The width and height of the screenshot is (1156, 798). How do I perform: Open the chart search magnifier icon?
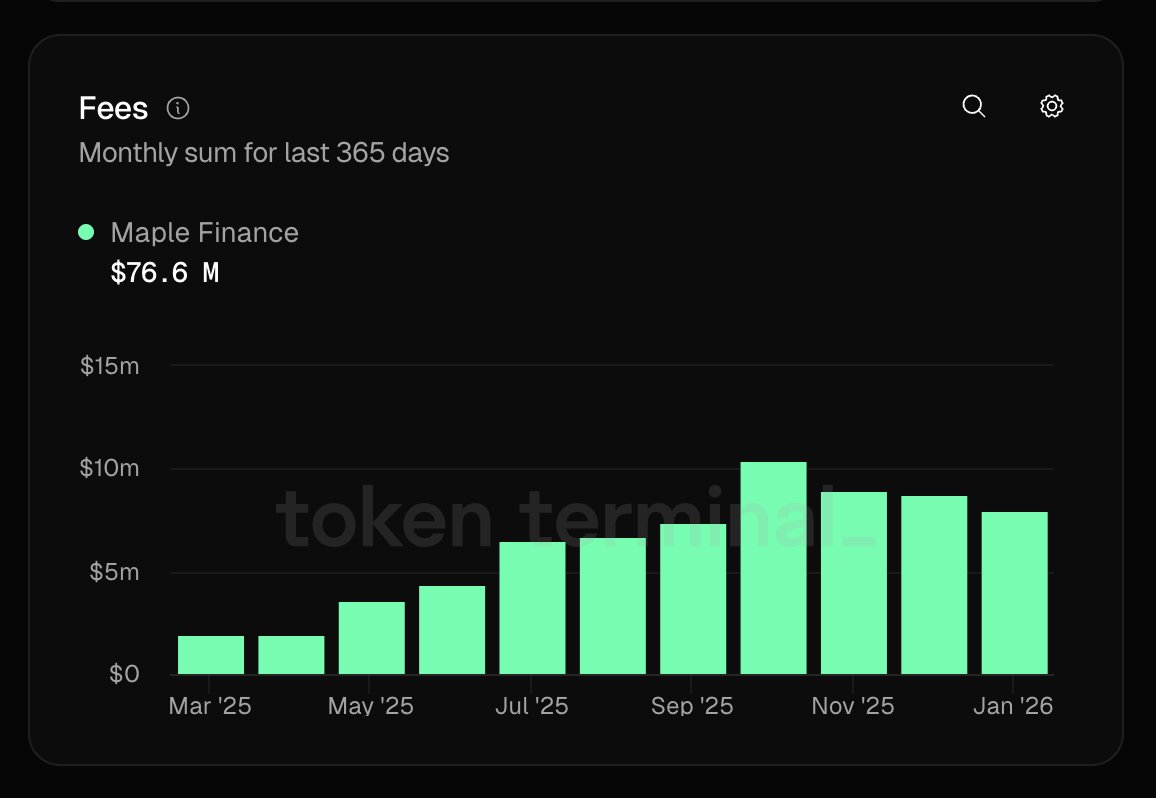click(x=973, y=106)
